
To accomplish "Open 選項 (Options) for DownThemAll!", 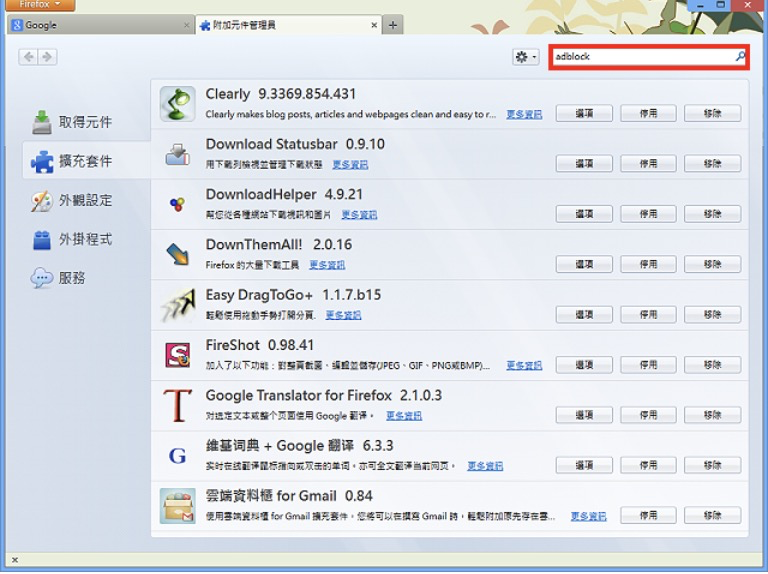I will [x=584, y=264].
